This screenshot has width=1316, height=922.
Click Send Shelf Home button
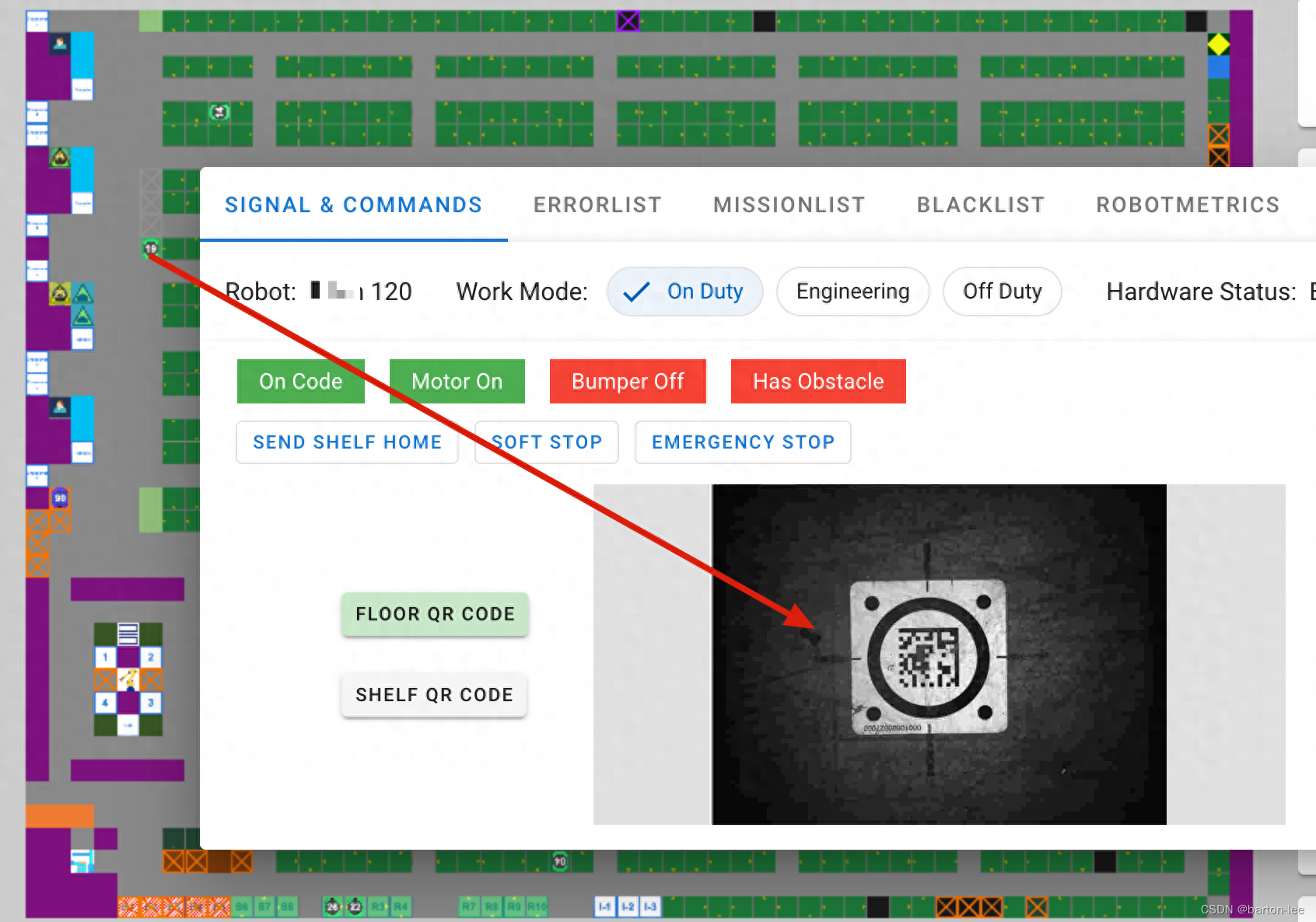(347, 442)
